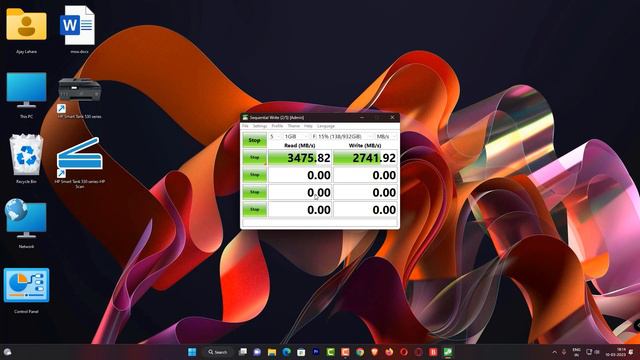Click the read value 3475.82
The width and height of the screenshot is (640, 360).
[x=300, y=158]
